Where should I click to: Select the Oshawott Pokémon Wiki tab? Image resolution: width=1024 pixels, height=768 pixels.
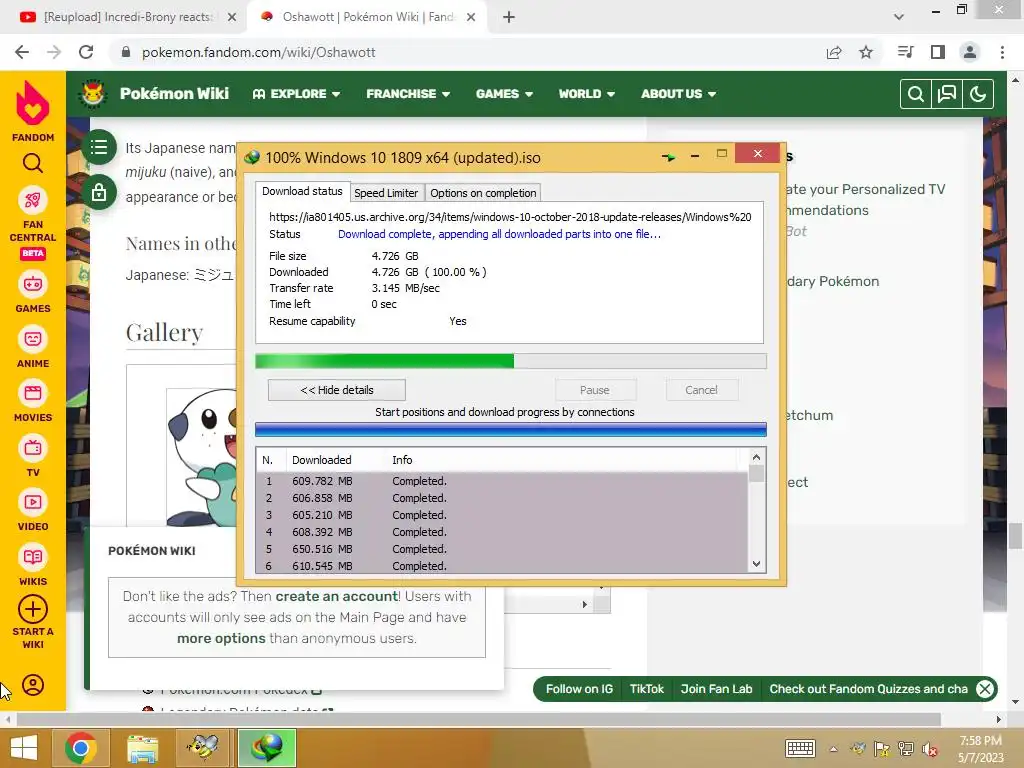point(366,17)
